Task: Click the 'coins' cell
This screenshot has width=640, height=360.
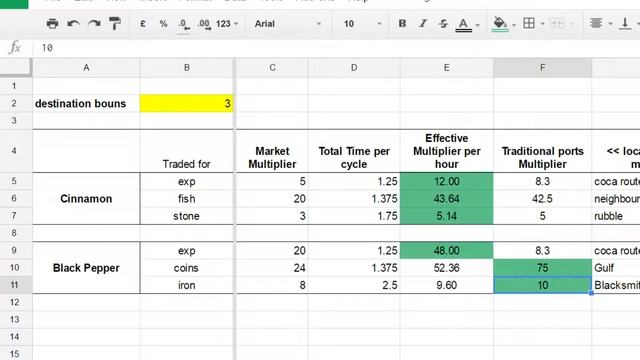Action: [187, 268]
